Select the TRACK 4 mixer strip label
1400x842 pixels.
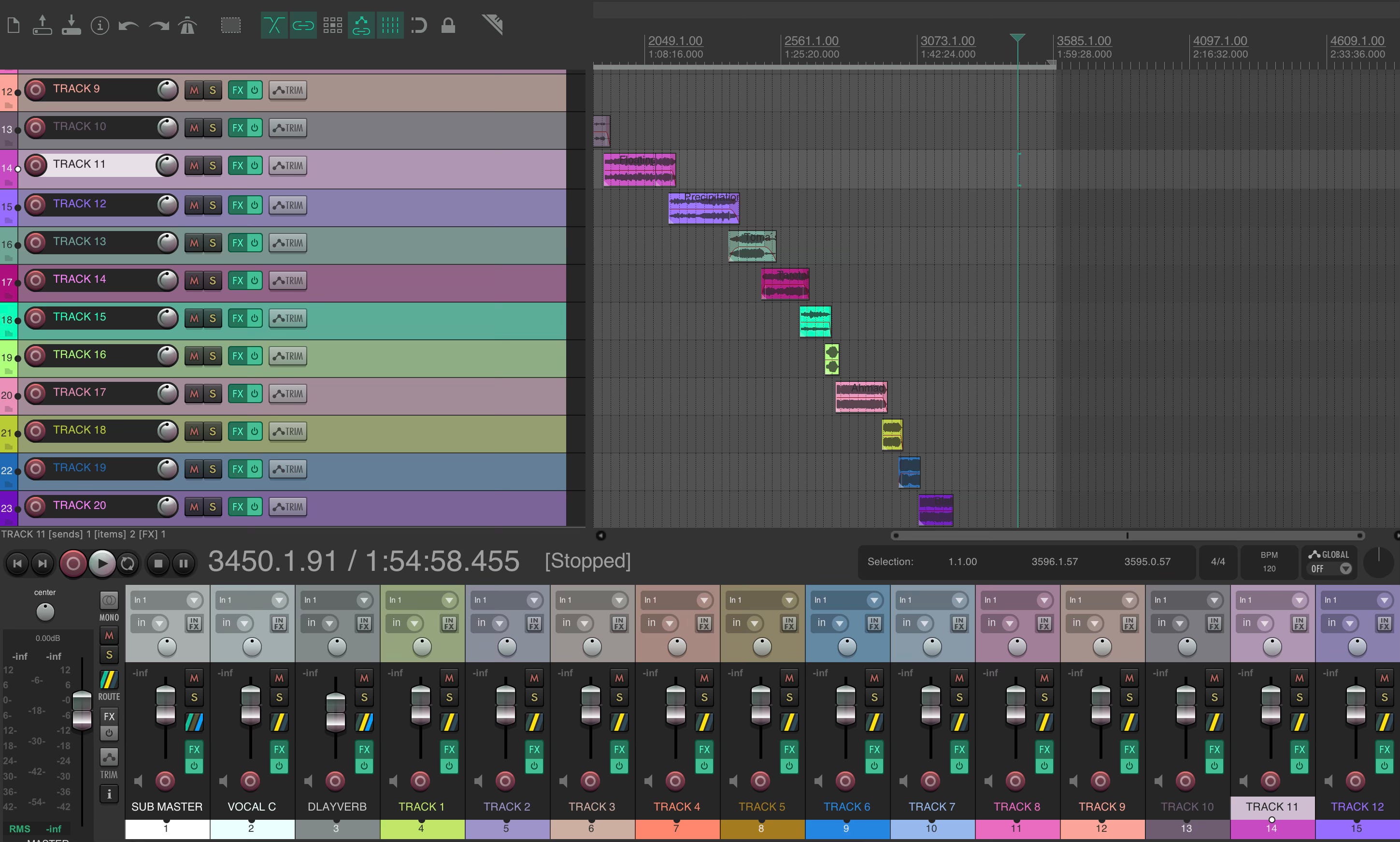676,806
